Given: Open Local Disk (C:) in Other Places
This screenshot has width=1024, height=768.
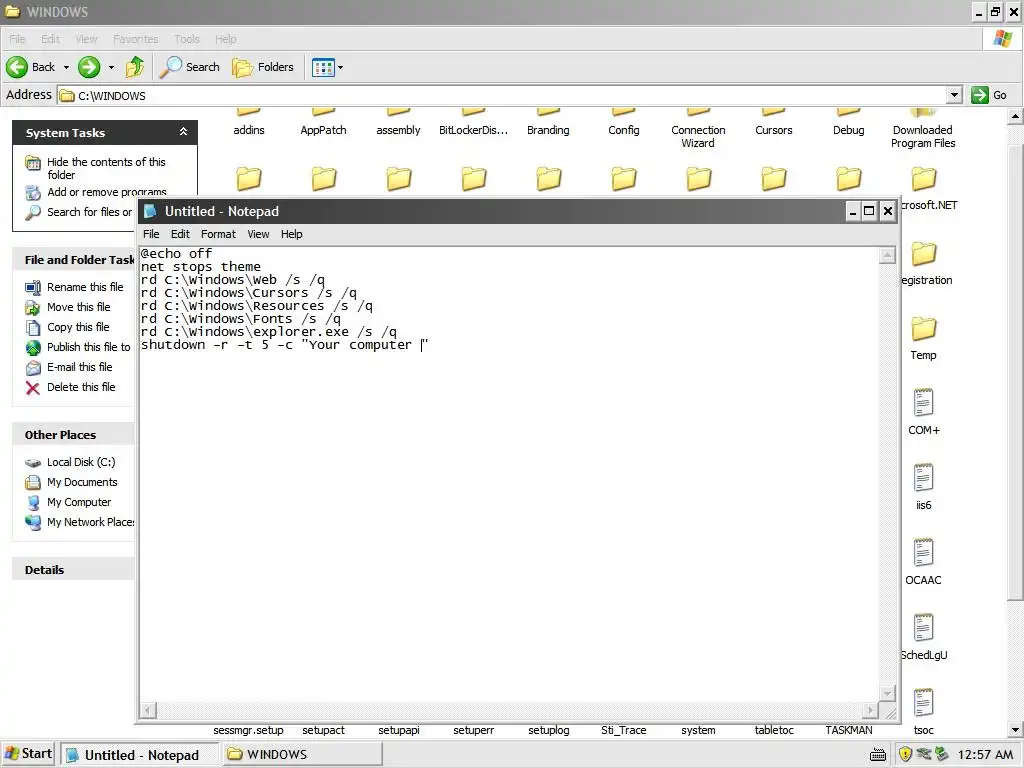Looking at the screenshot, I should click(x=81, y=462).
